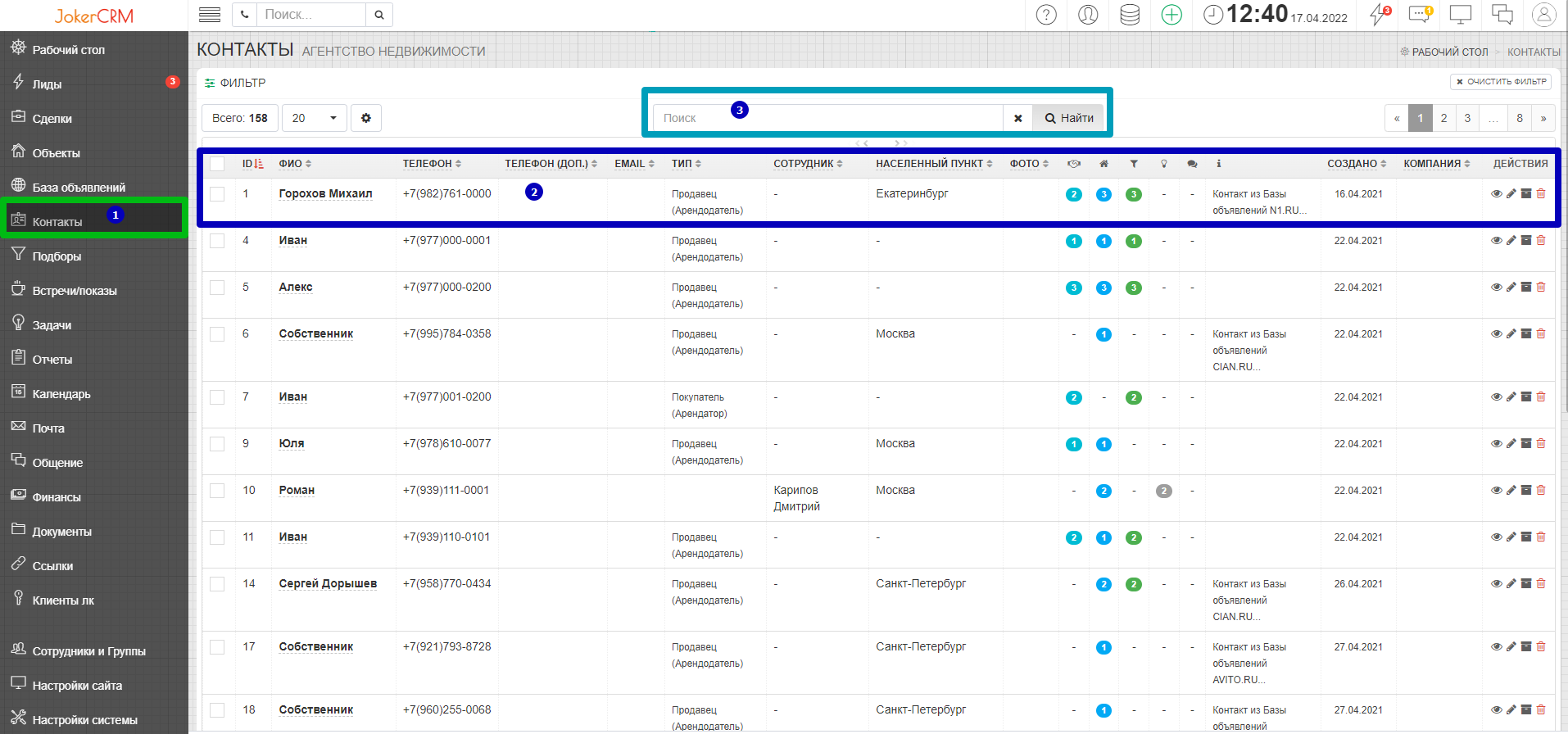
Task: Open the help question mark icon
Action: 1046,15
